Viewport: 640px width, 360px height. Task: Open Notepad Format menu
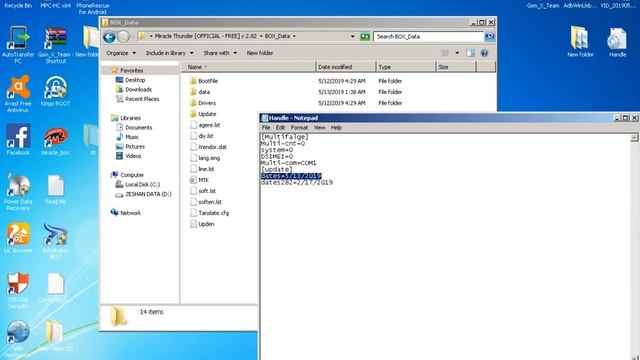click(x=299, y=128)
